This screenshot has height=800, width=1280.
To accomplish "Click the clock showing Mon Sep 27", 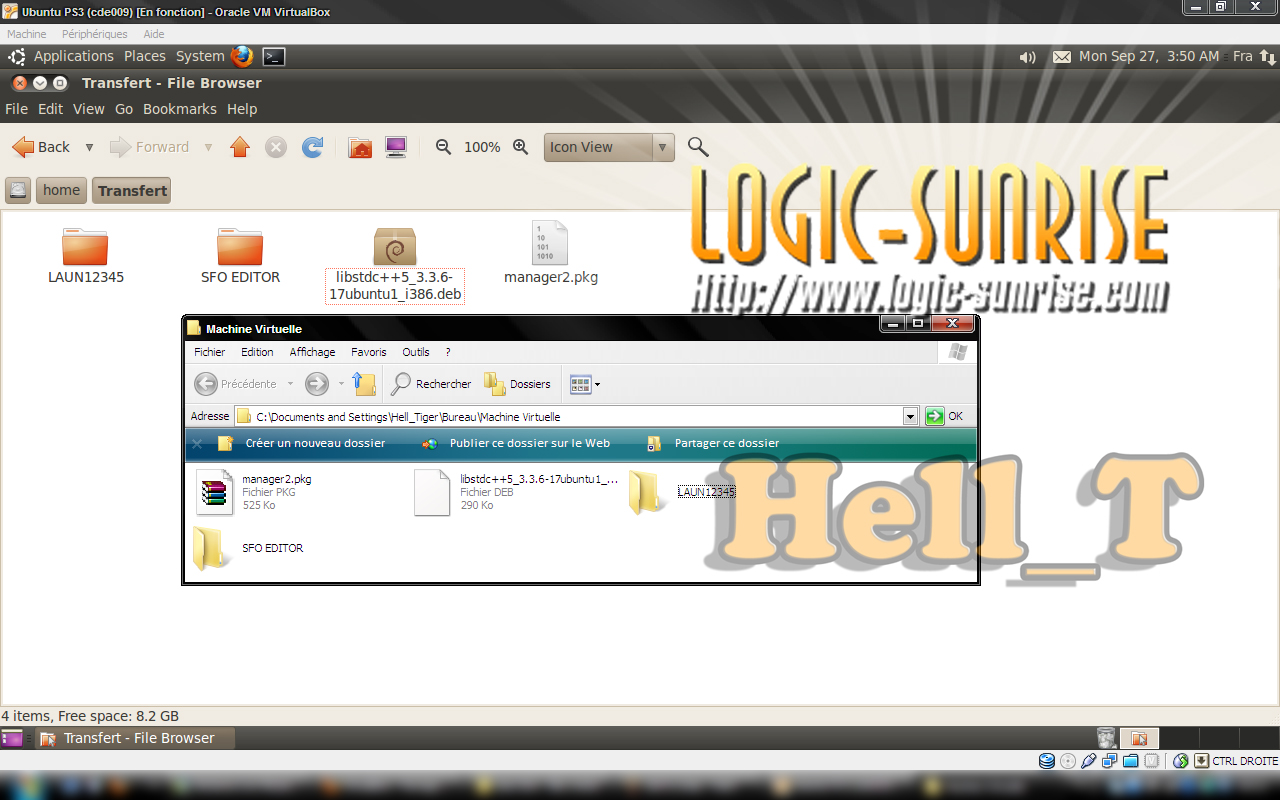I will click(x=1149, y=56).
